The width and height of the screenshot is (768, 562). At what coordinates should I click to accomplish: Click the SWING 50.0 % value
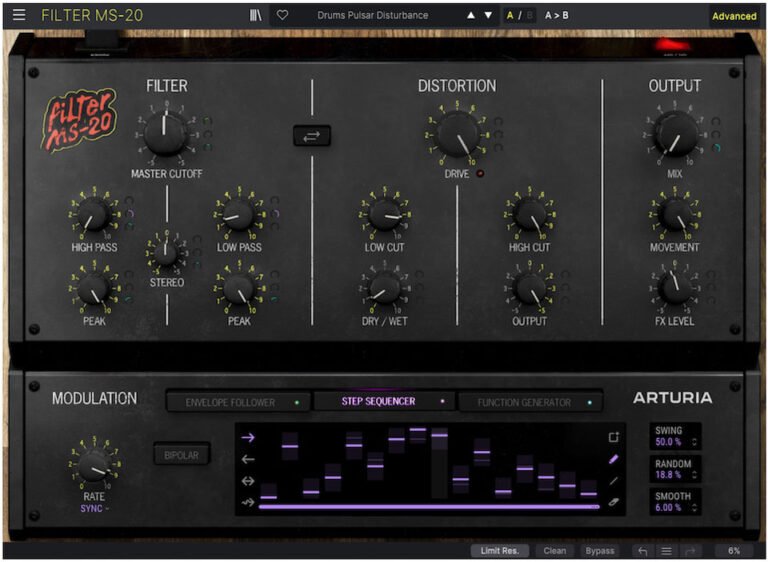668,442
